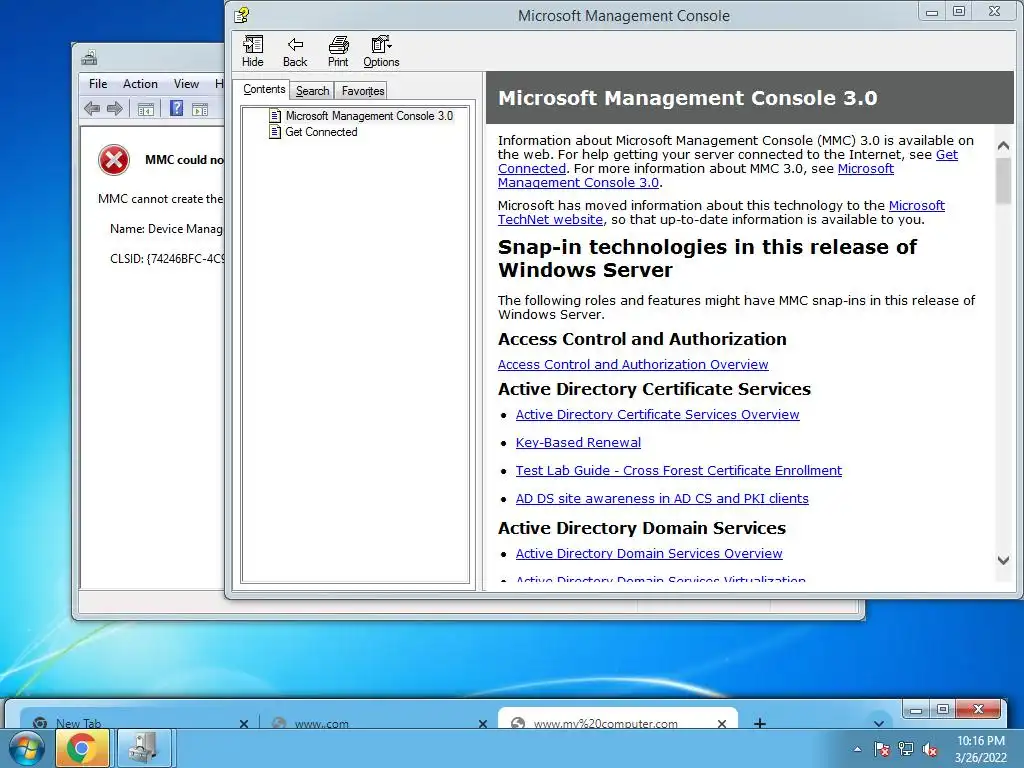The width and height of the screenshot is (1024, 768).
Task: Open the Options toolbar menu
Action: coord(381,51)
